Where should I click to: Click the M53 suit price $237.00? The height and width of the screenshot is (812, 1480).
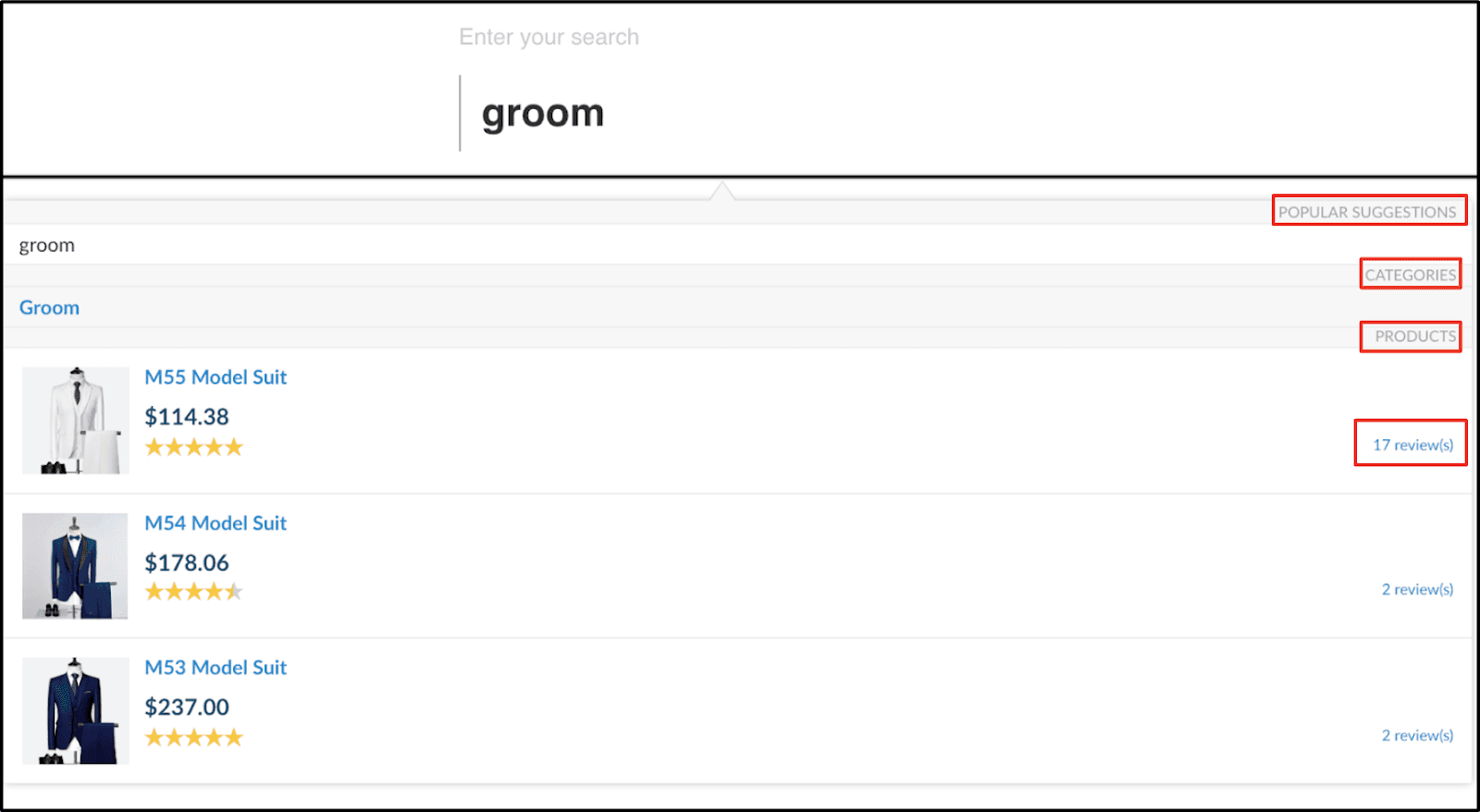tap(187, 707)
